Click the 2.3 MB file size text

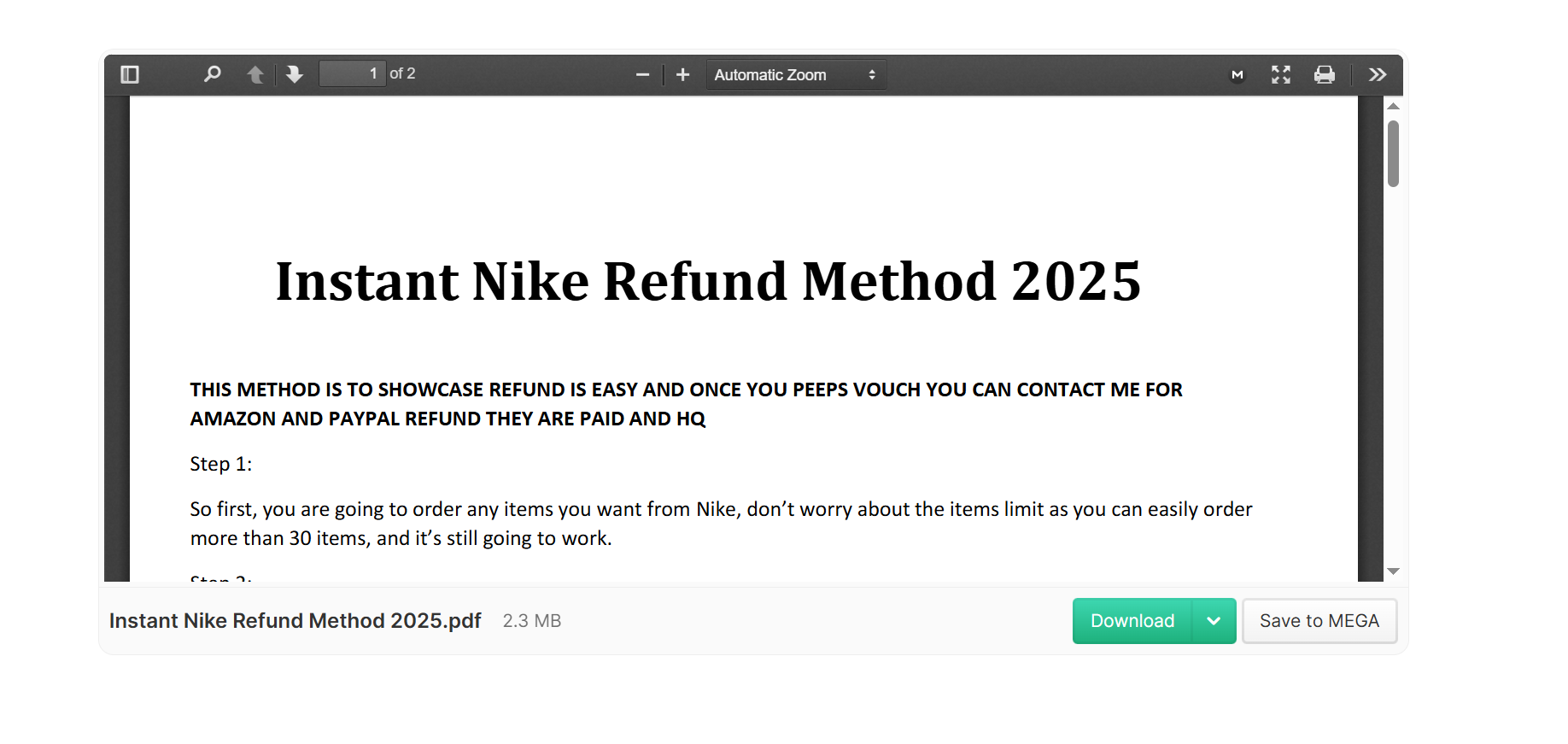point(532,621)
